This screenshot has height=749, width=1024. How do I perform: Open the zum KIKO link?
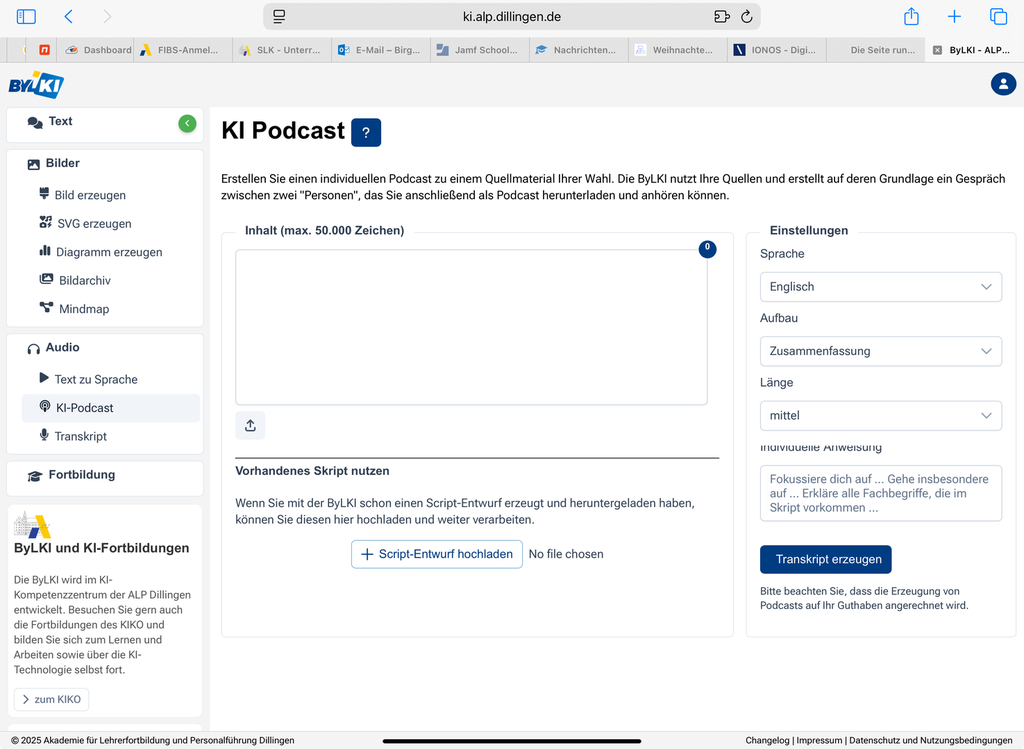(x=51, y=699)
